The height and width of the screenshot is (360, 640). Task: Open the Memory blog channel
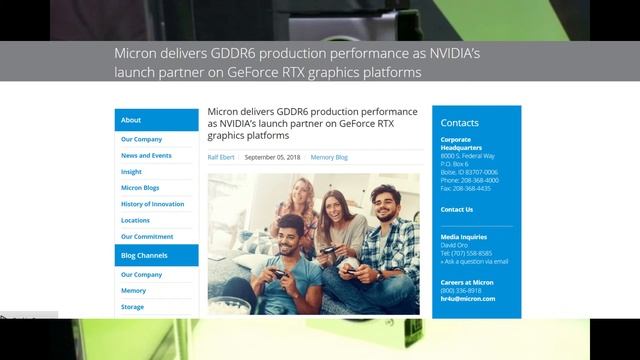[x=133, y=291]
